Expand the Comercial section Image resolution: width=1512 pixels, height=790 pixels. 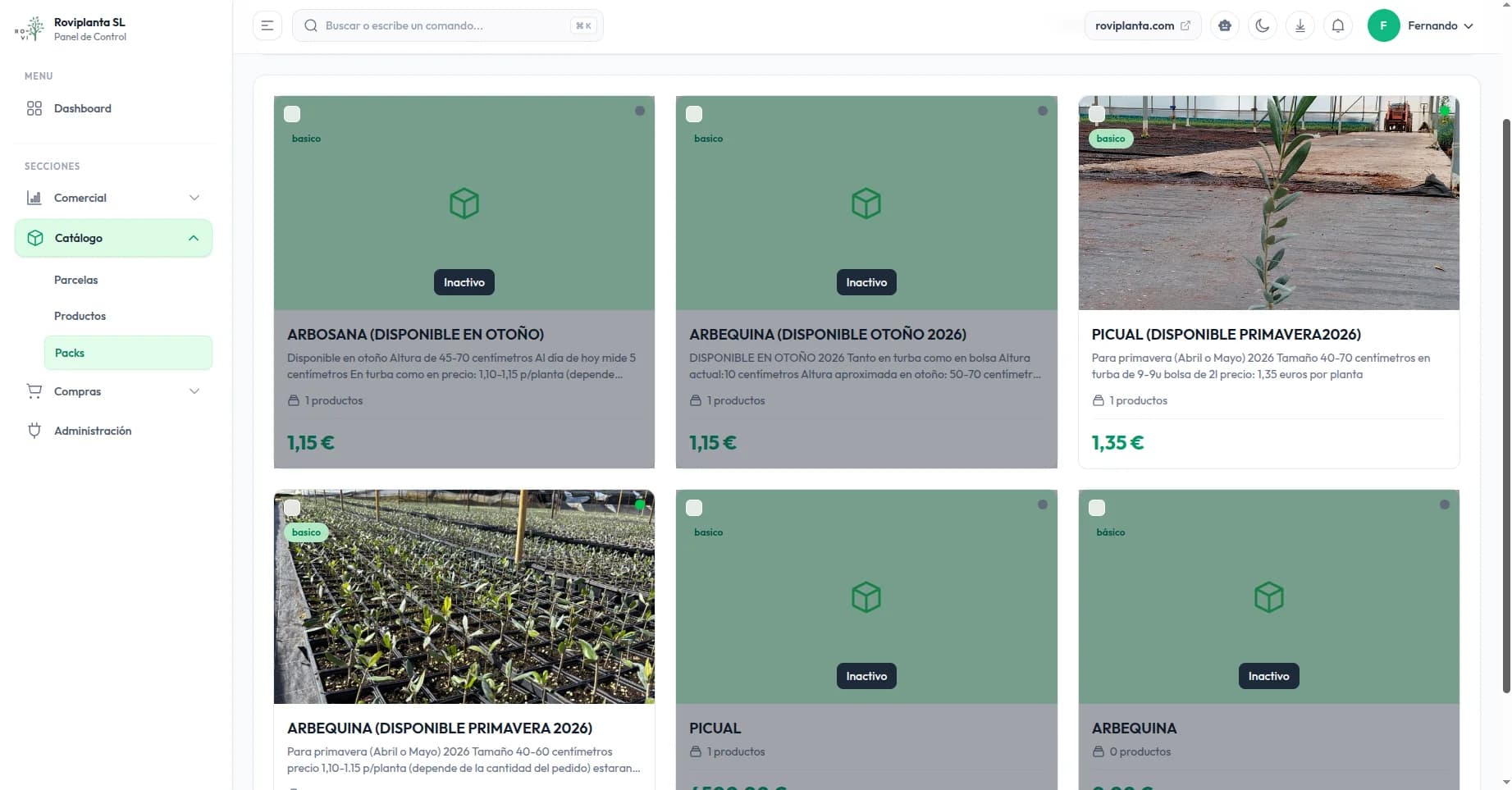click(80, 198)
